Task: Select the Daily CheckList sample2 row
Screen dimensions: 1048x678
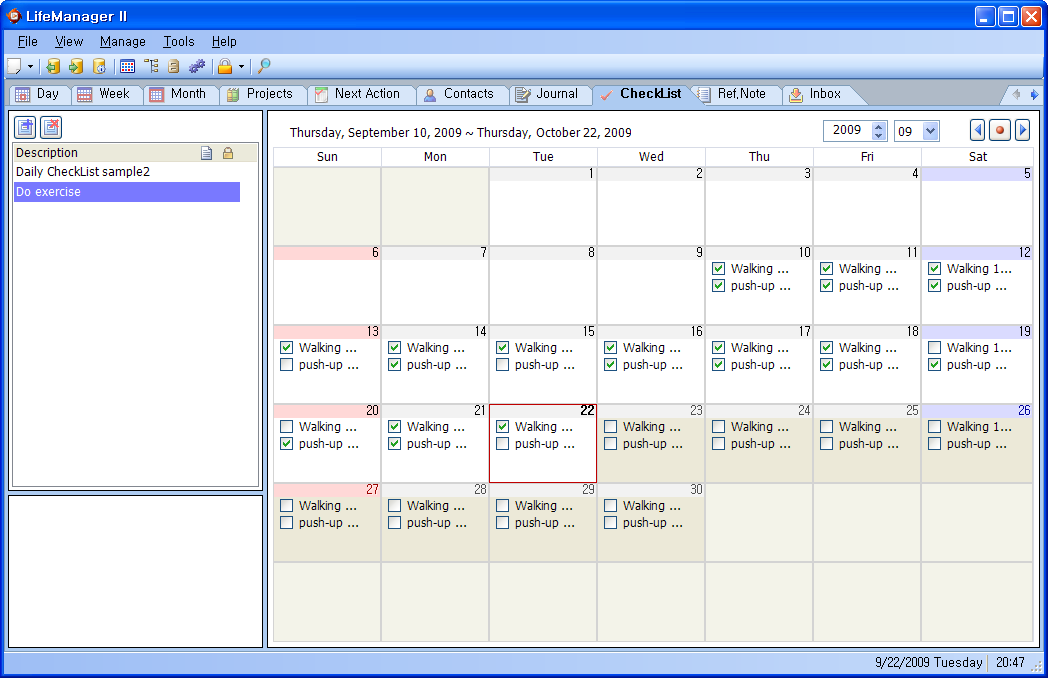Action: coord(127,172)
